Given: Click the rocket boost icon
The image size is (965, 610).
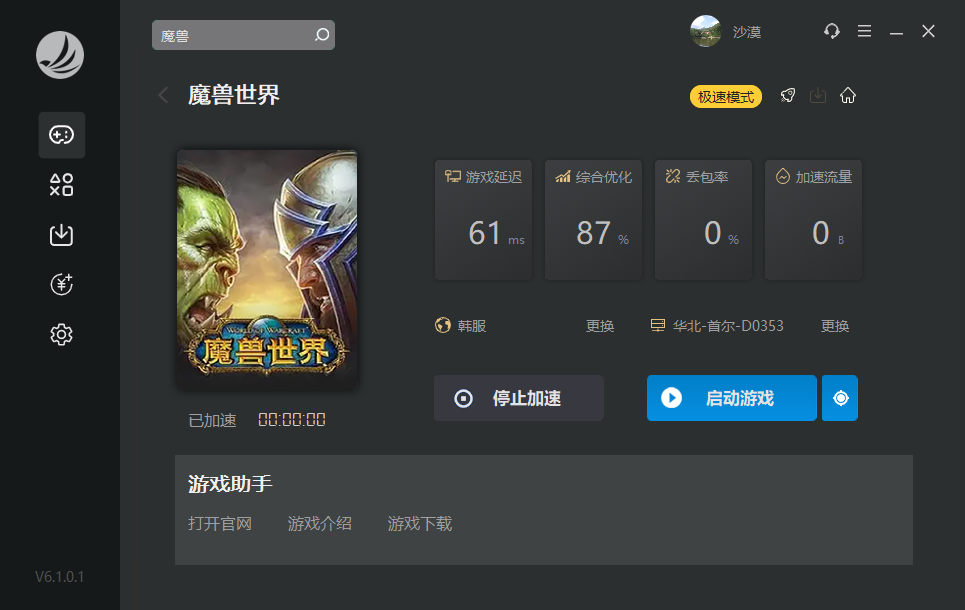Looking at the screenshot, I should [788, 95].
